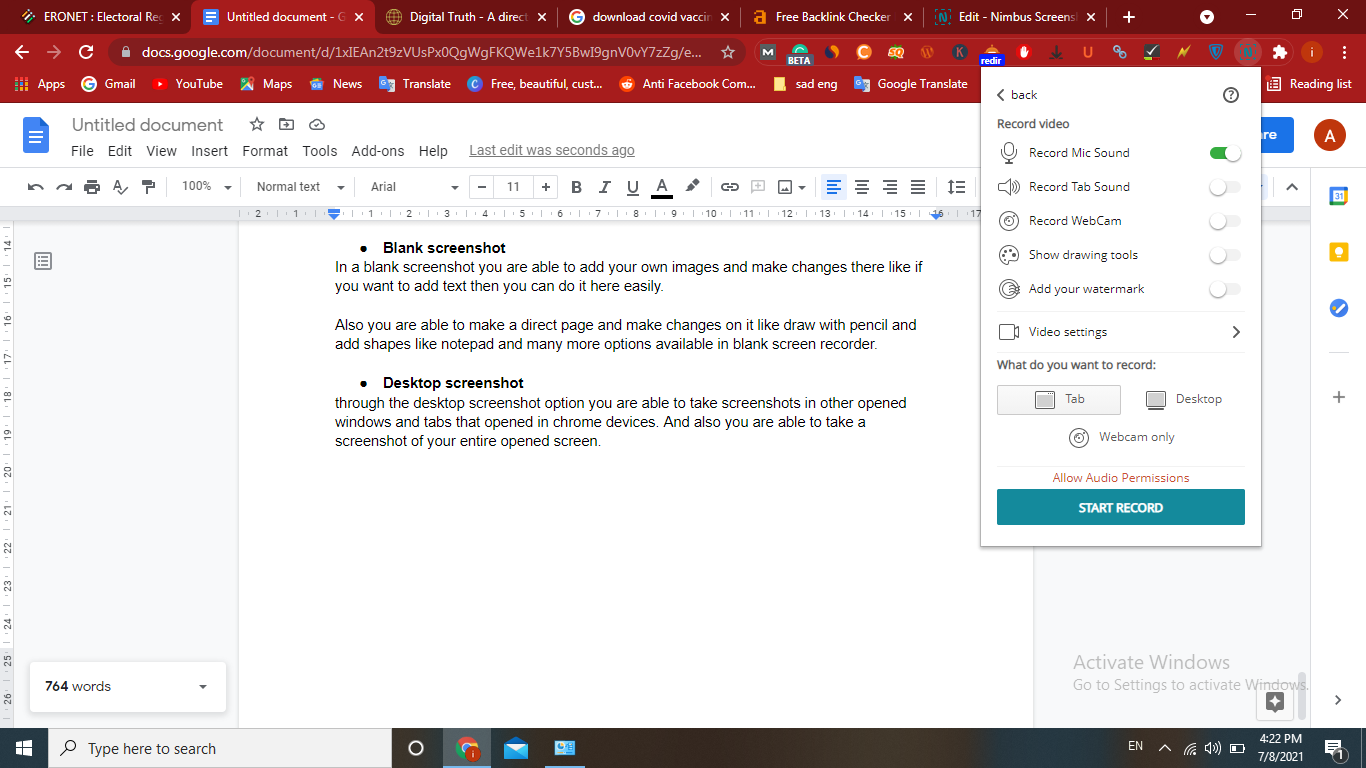Click the redo arrow in Docs toolbar
Image resolution: width=1366 pixels, height=768 pixels.
coord(64,187)
